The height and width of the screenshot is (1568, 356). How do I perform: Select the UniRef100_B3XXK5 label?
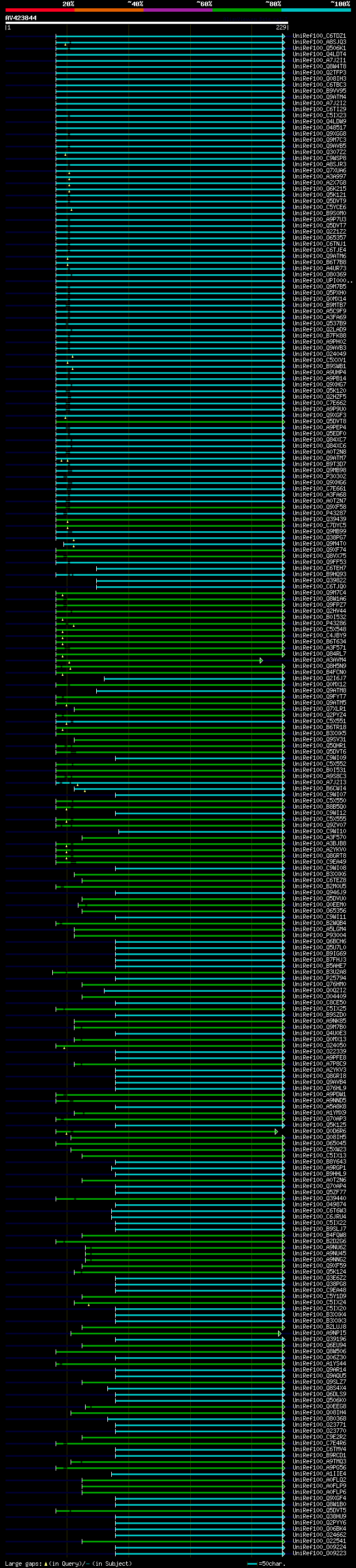[319, 733]
